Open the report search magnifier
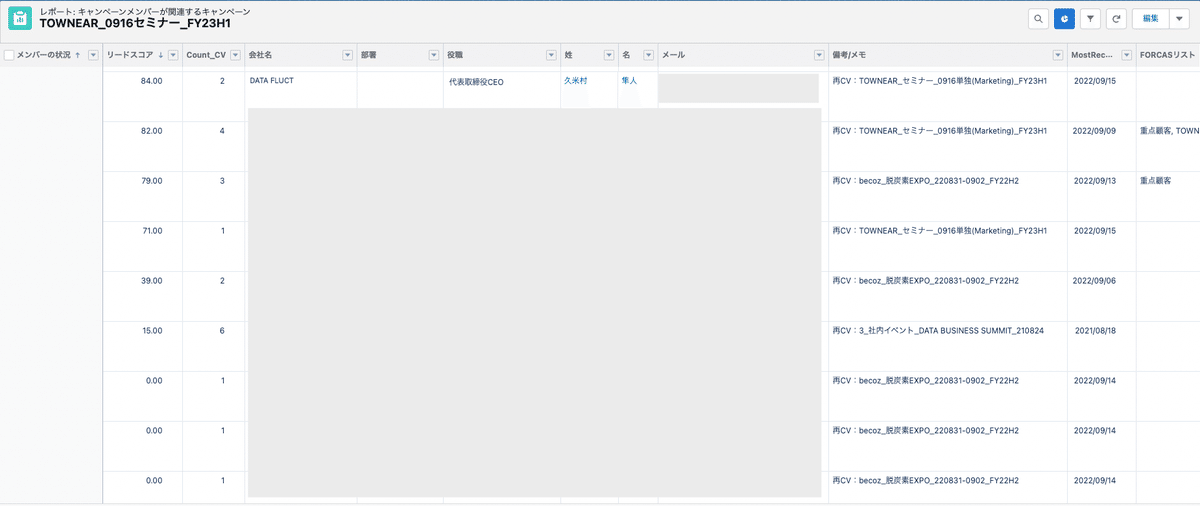 pyautogui.click(x=1039, y=18)
